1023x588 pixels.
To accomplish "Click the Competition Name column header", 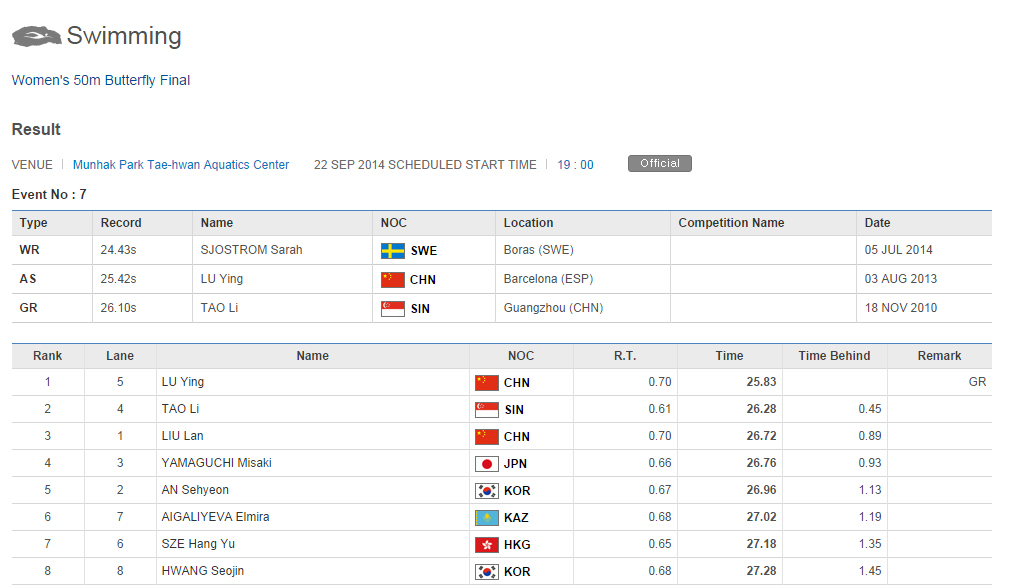I will [731, 223].
